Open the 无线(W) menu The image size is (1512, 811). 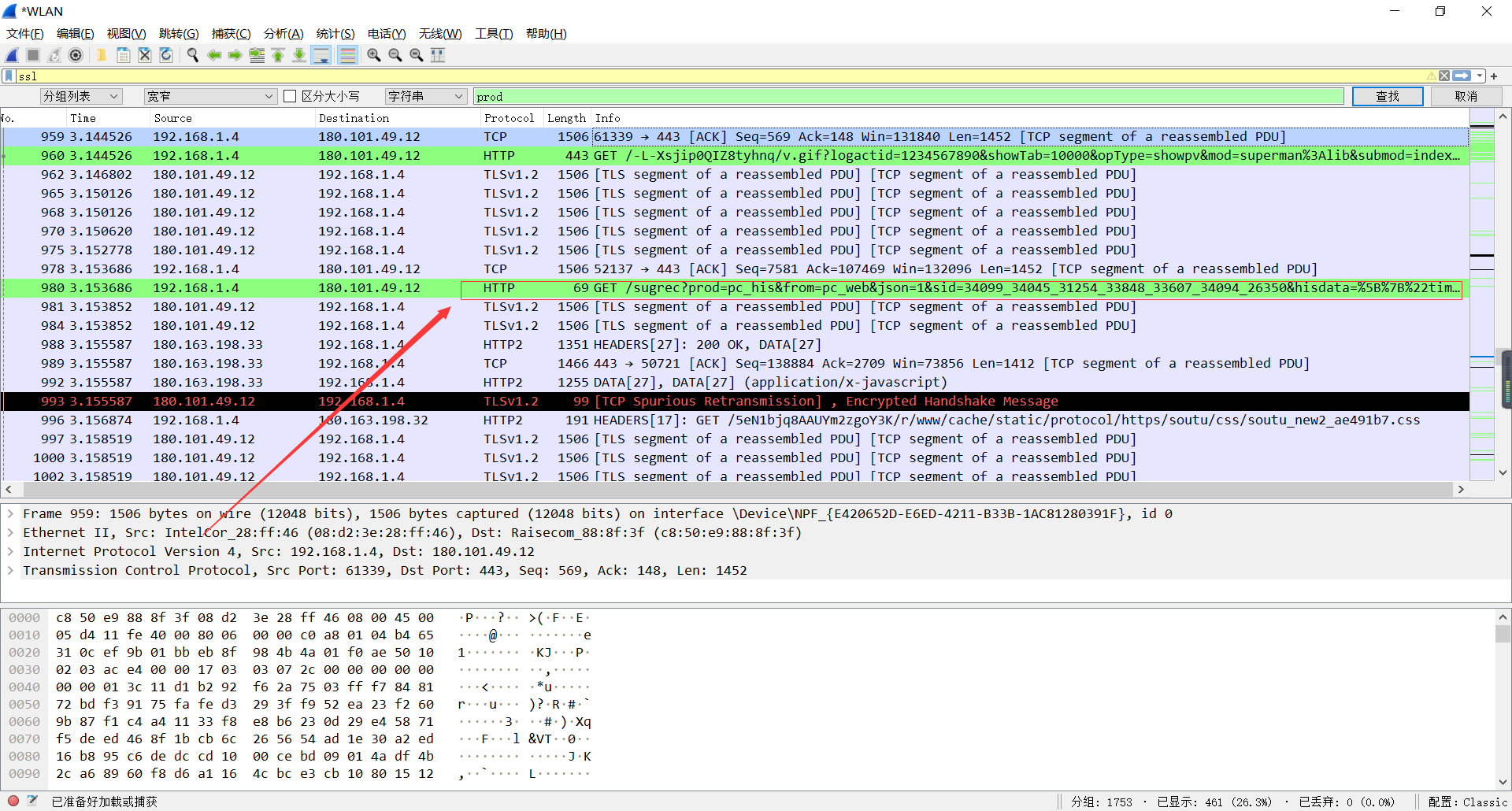point(440,33)
